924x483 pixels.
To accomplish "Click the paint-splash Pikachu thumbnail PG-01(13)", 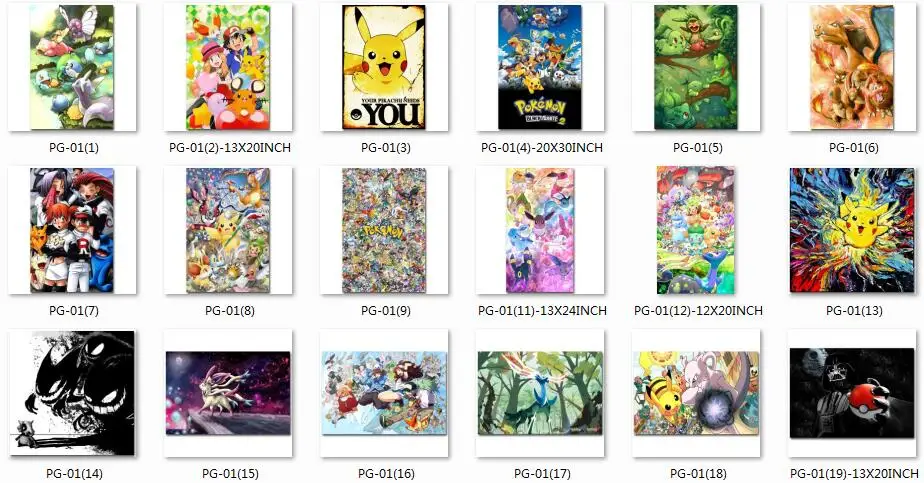I will (x=852, y=230).
